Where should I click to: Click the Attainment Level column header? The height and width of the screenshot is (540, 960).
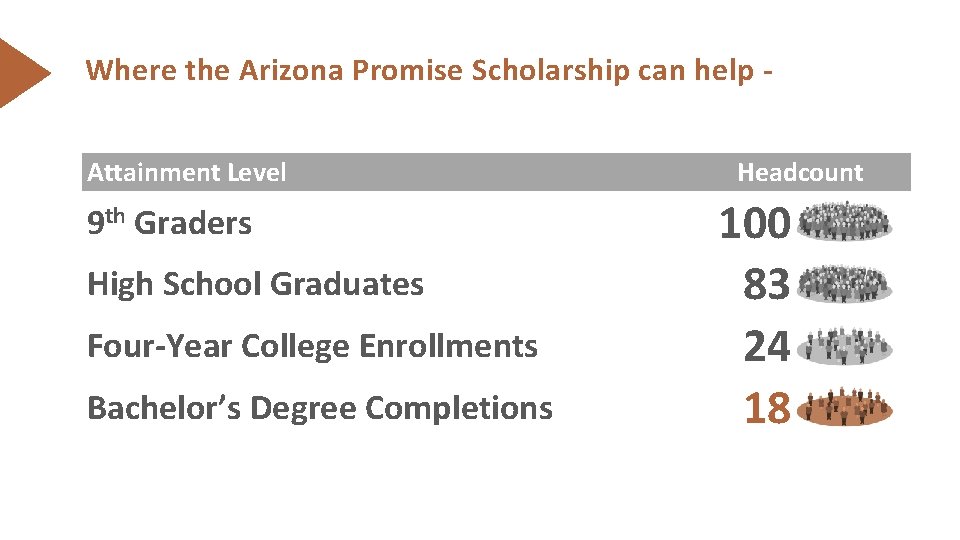187,172
